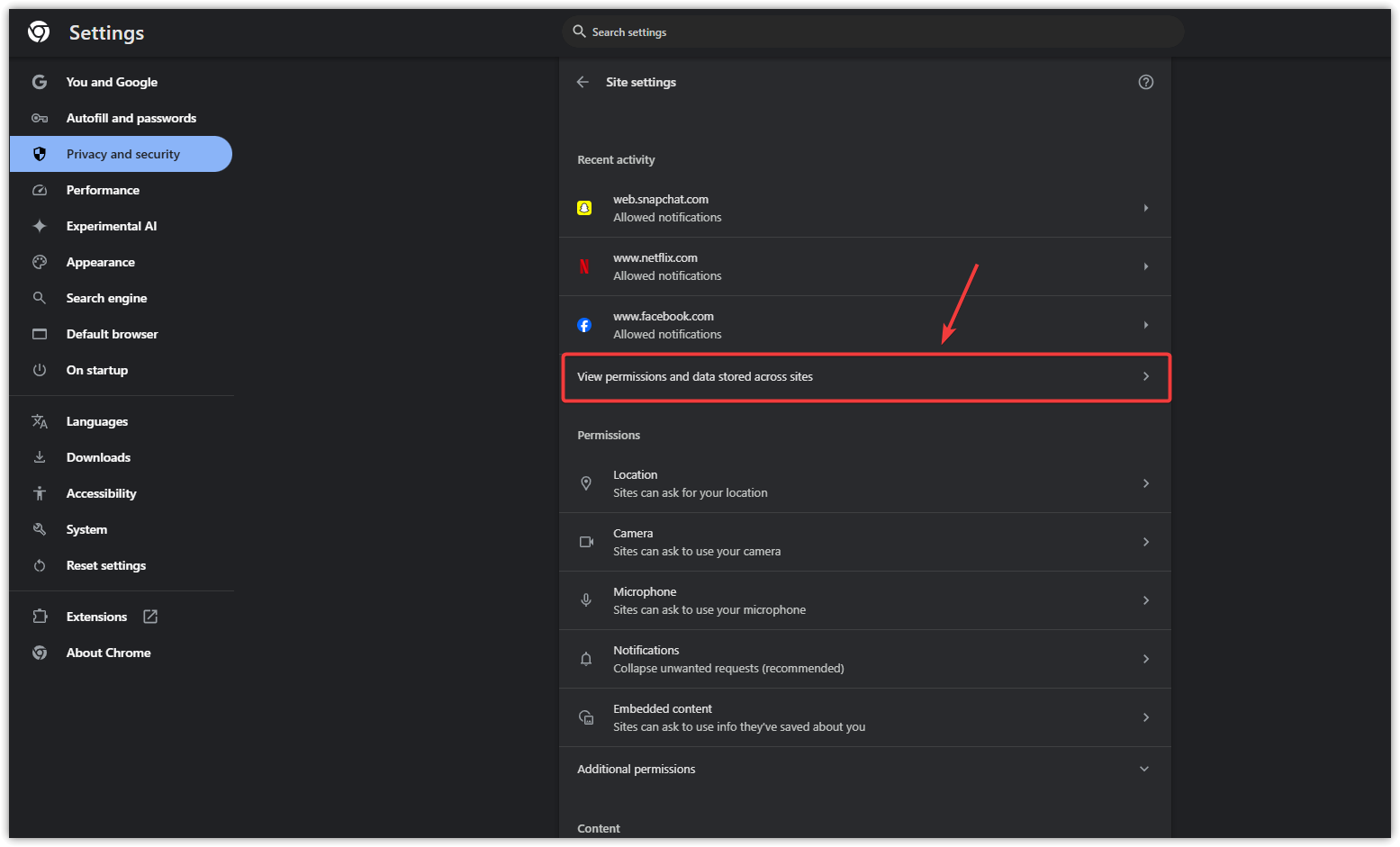The image size is (1400, 847).
Task: Open the Camera permission chevron
Action: pos(1145,542)
